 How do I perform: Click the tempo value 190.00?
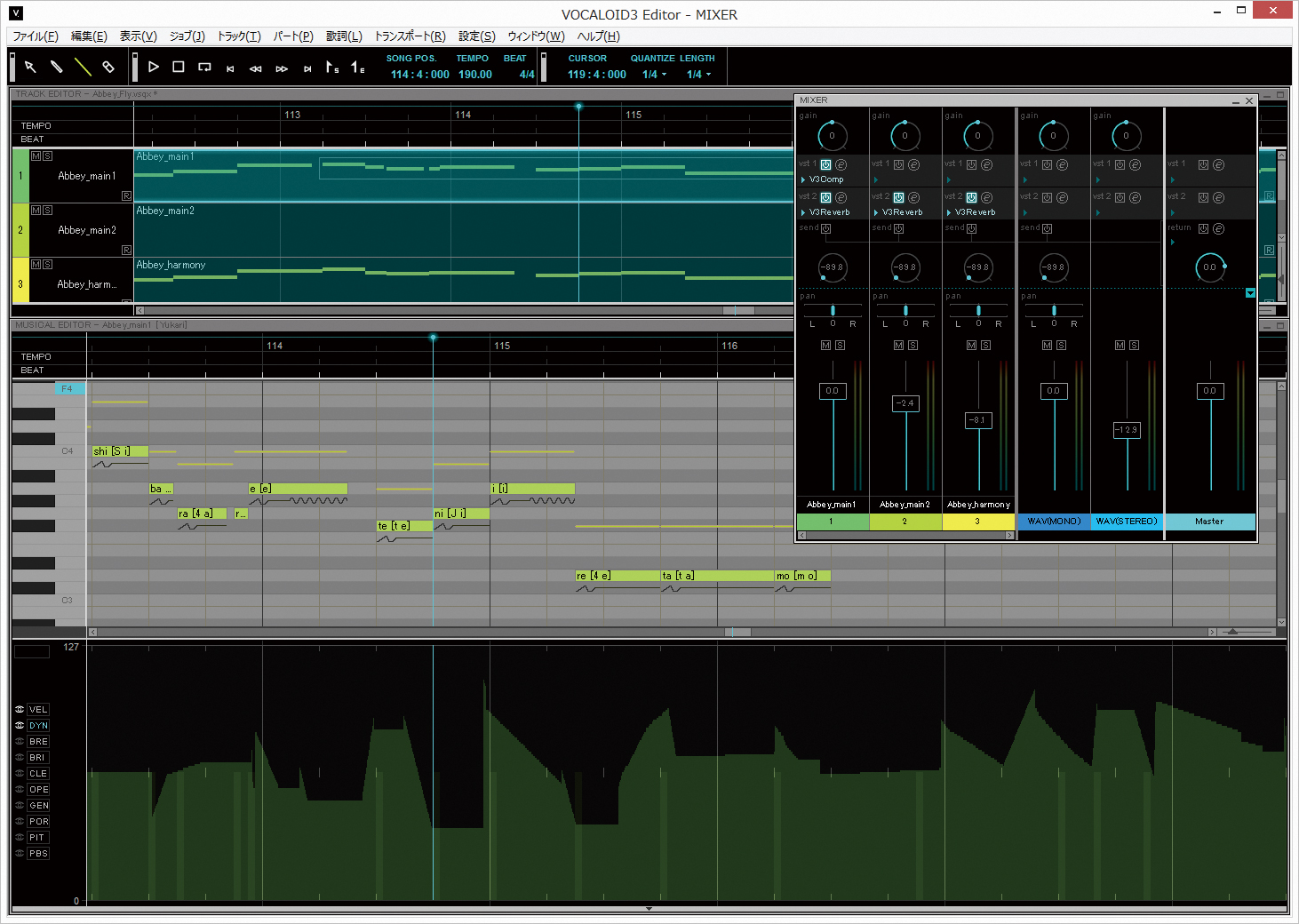click(x=475, y=75)
